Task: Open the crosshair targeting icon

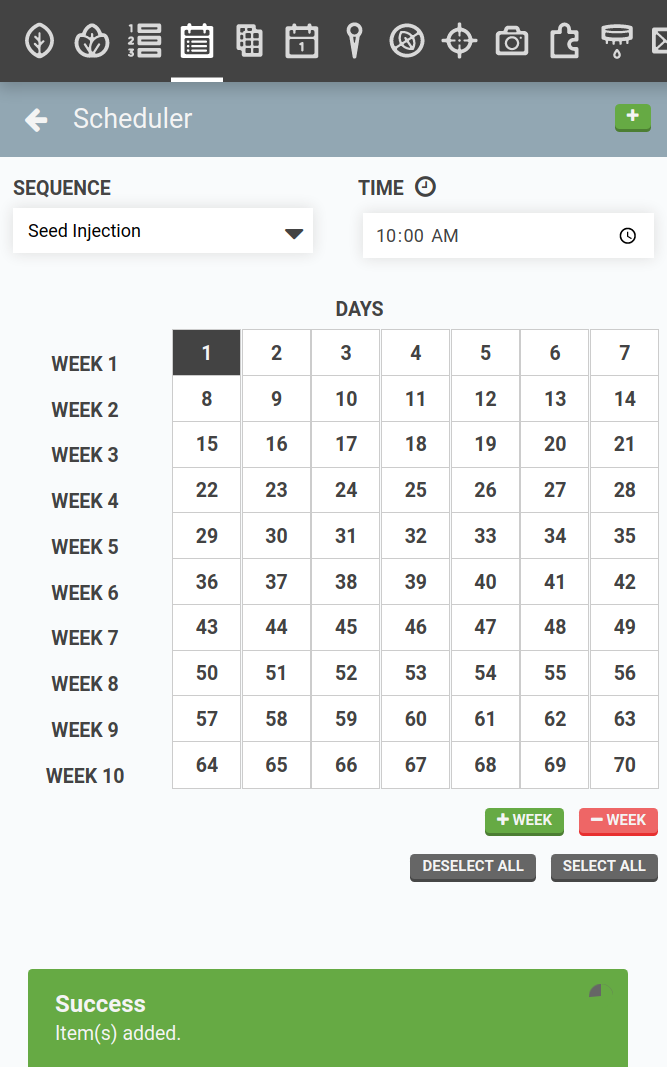Action: tap(458, 41)
